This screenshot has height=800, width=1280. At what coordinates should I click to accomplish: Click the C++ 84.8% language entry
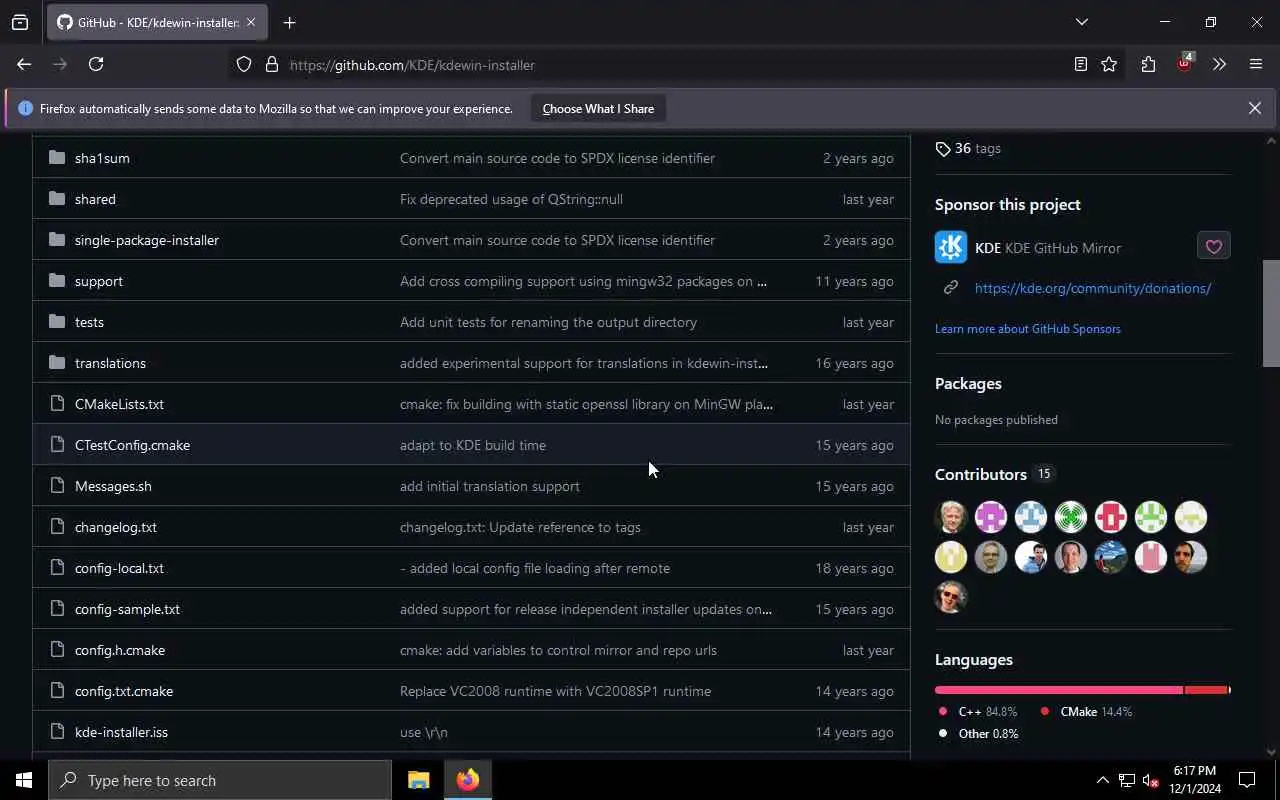(x=977, y=712)
